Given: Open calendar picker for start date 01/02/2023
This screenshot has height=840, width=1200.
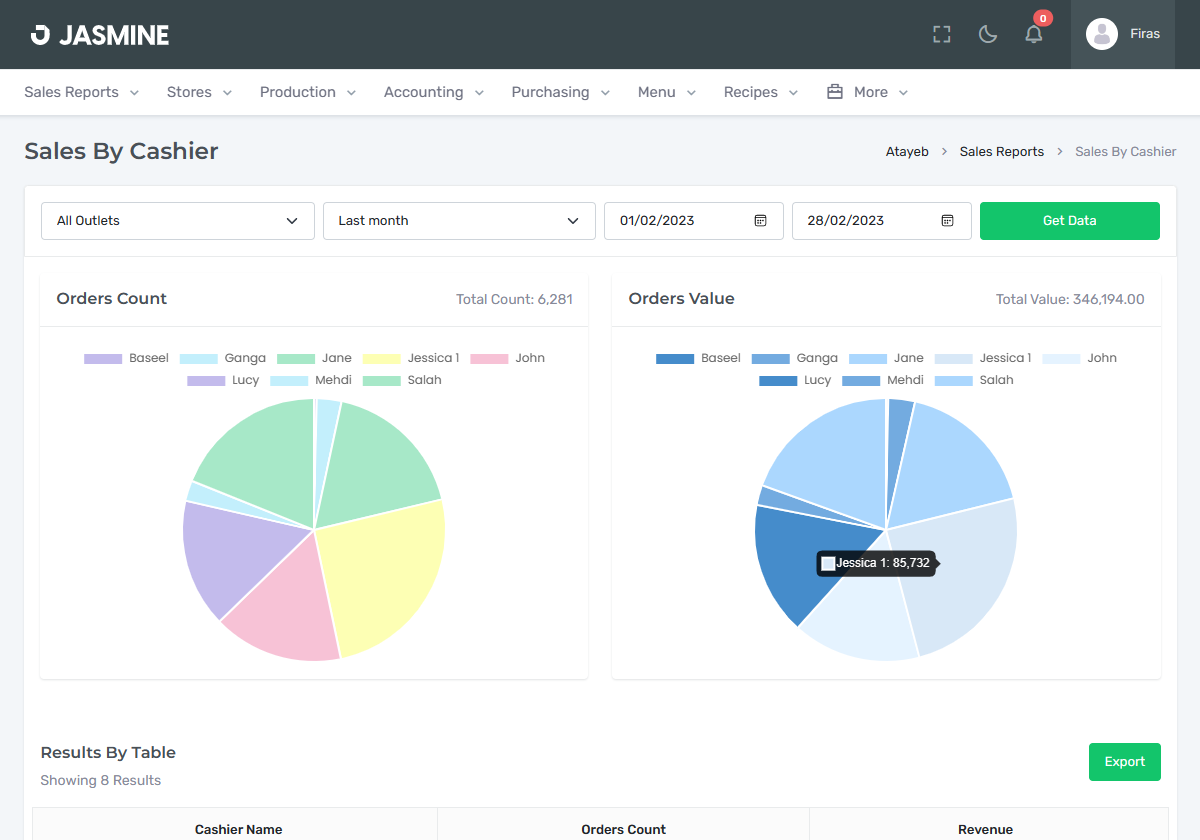Looking at the screenshot, I should tap(760, 221).
